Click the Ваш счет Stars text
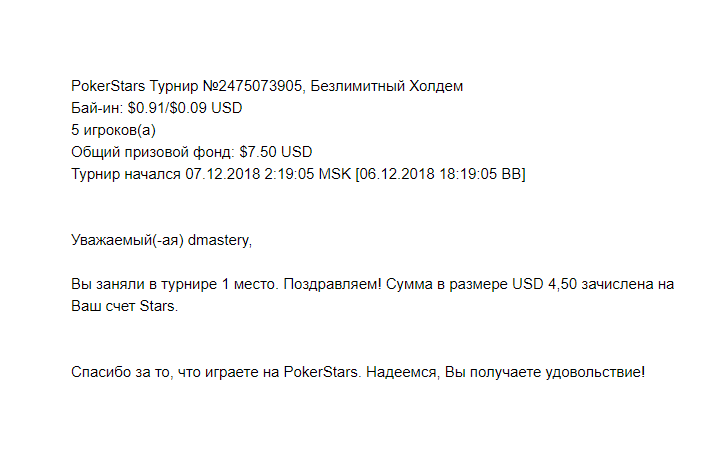 (124, 306)
